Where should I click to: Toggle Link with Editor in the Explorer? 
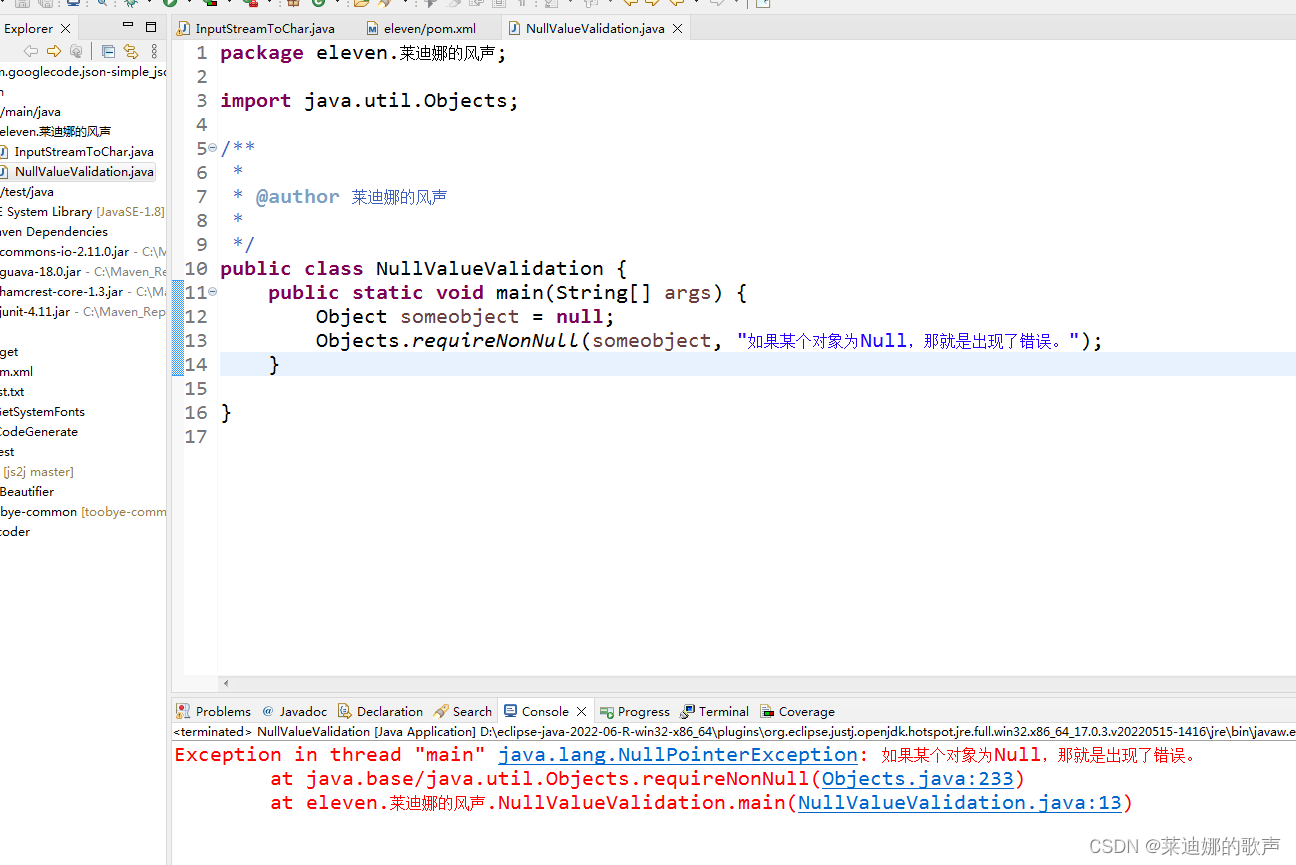click(x=131, y=52)
